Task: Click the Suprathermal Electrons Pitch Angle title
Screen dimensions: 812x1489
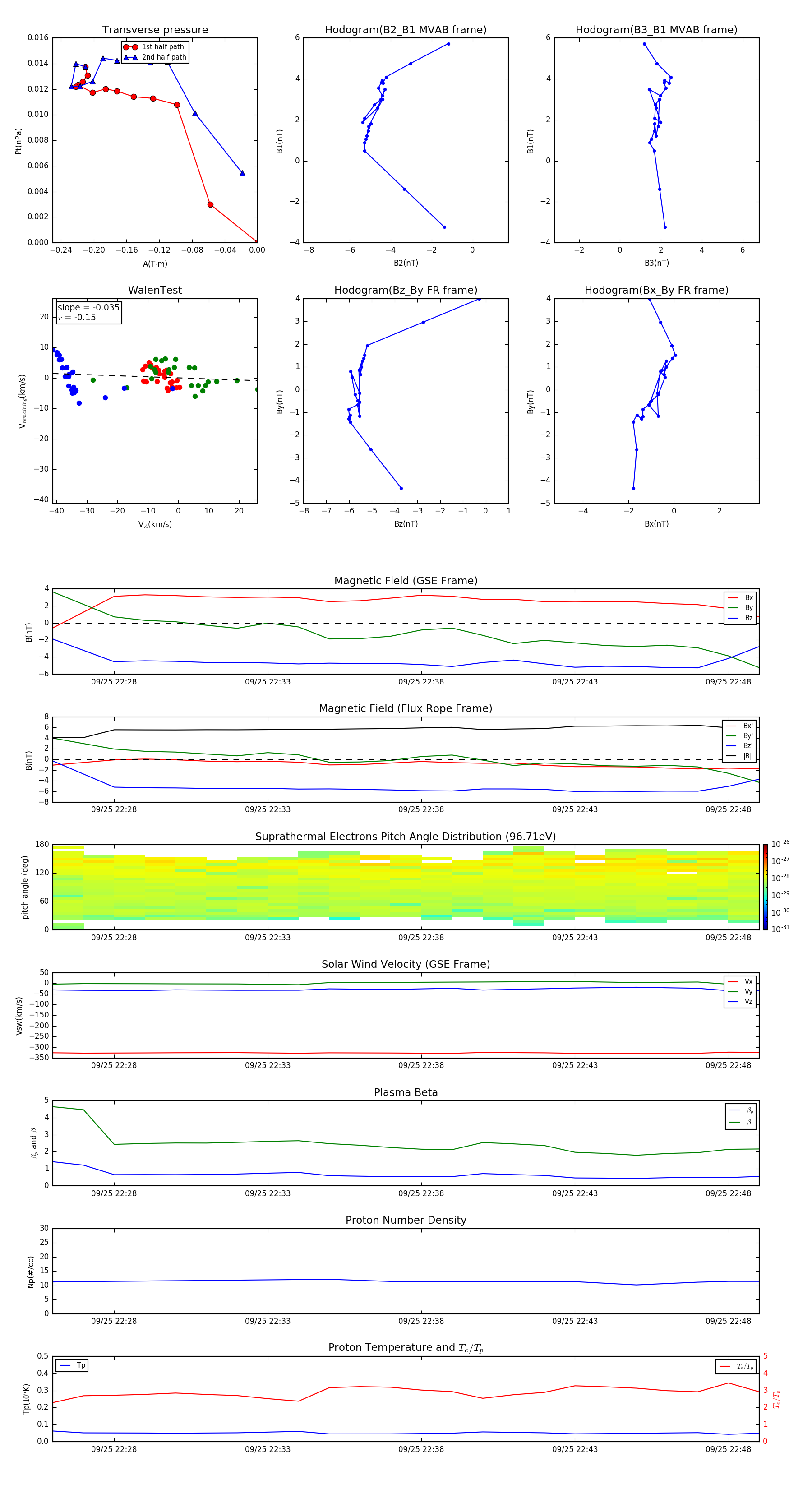Action: pyautogui.click(x=406, y=837)
